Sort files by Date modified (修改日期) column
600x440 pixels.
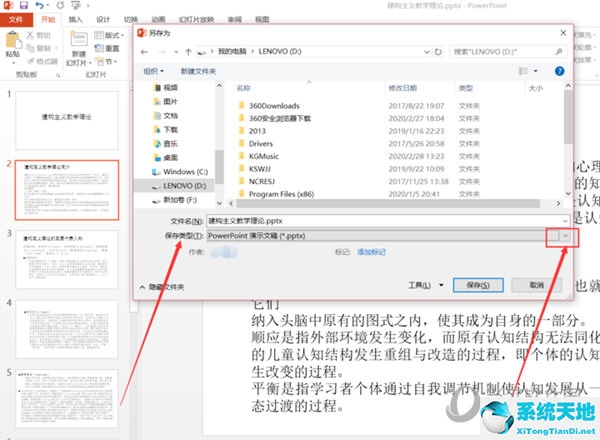tap(403, 88)
